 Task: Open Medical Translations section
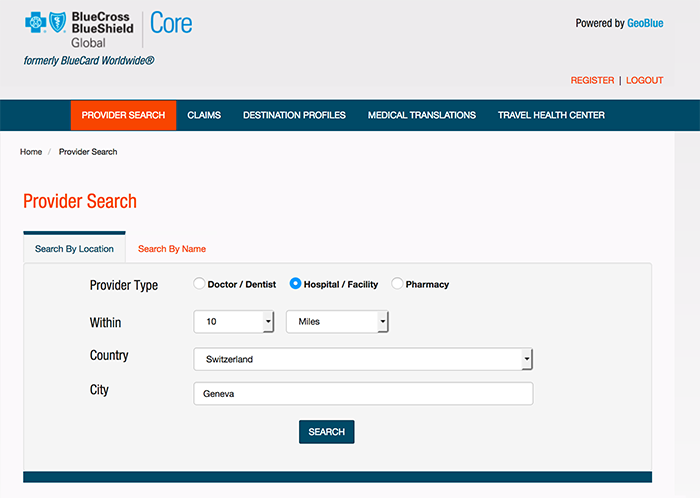pos(421,115)
